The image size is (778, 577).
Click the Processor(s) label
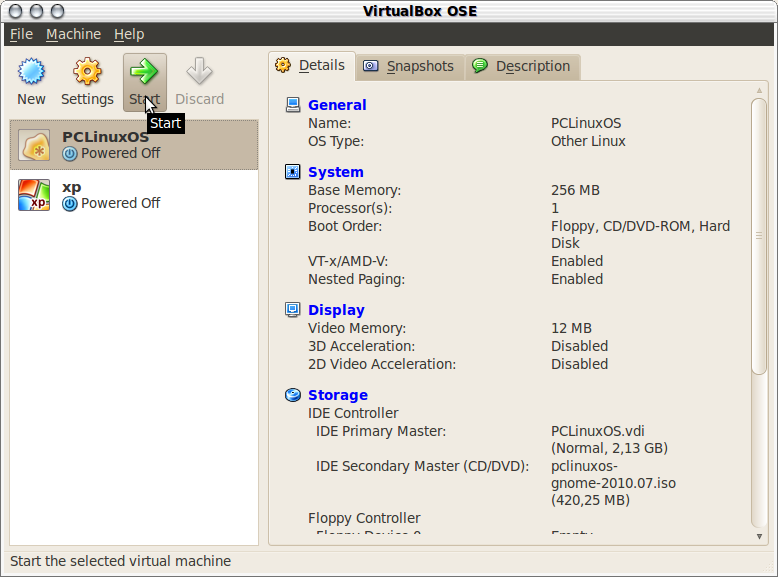350,208
